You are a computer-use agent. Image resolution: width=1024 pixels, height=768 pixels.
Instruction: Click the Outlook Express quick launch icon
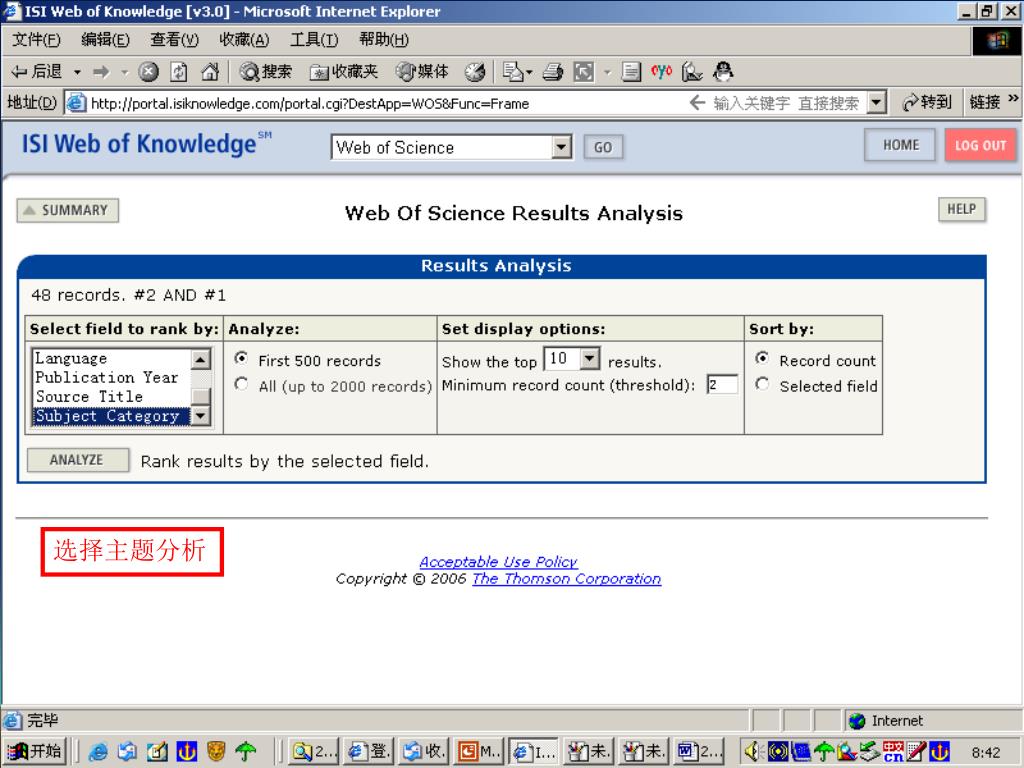(127, 752)
